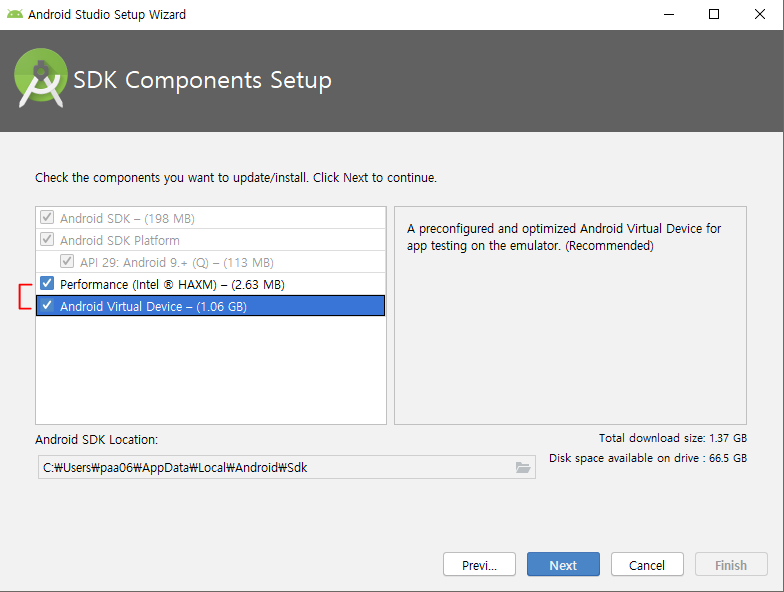
Task: Click the Android icon in title bar
Action: tap(14, 14)
